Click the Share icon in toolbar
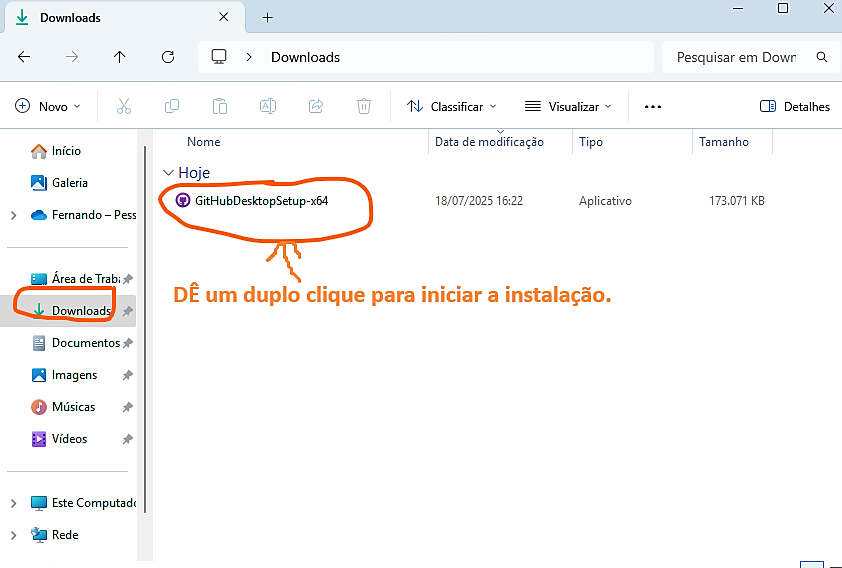The height and width of the screenshot is (568, 842). point(316,106)
